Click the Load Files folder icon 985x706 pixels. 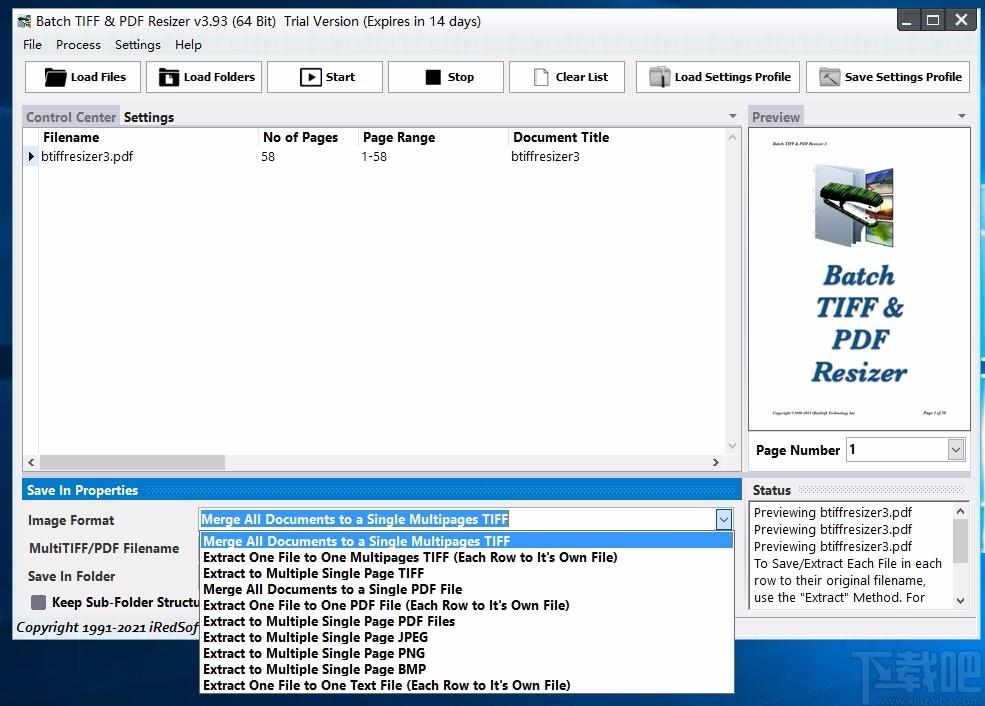pos(55,77)
